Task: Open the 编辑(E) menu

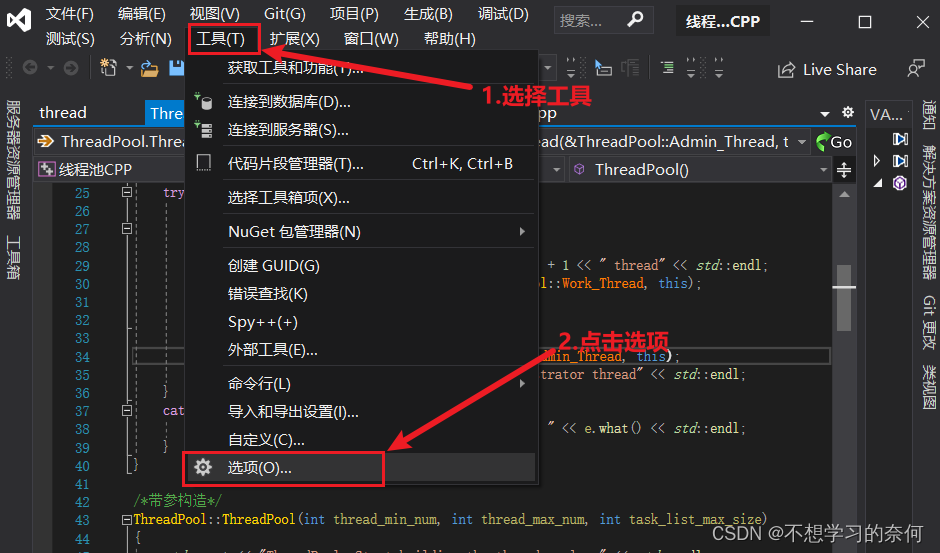Action: coord(141,14)
